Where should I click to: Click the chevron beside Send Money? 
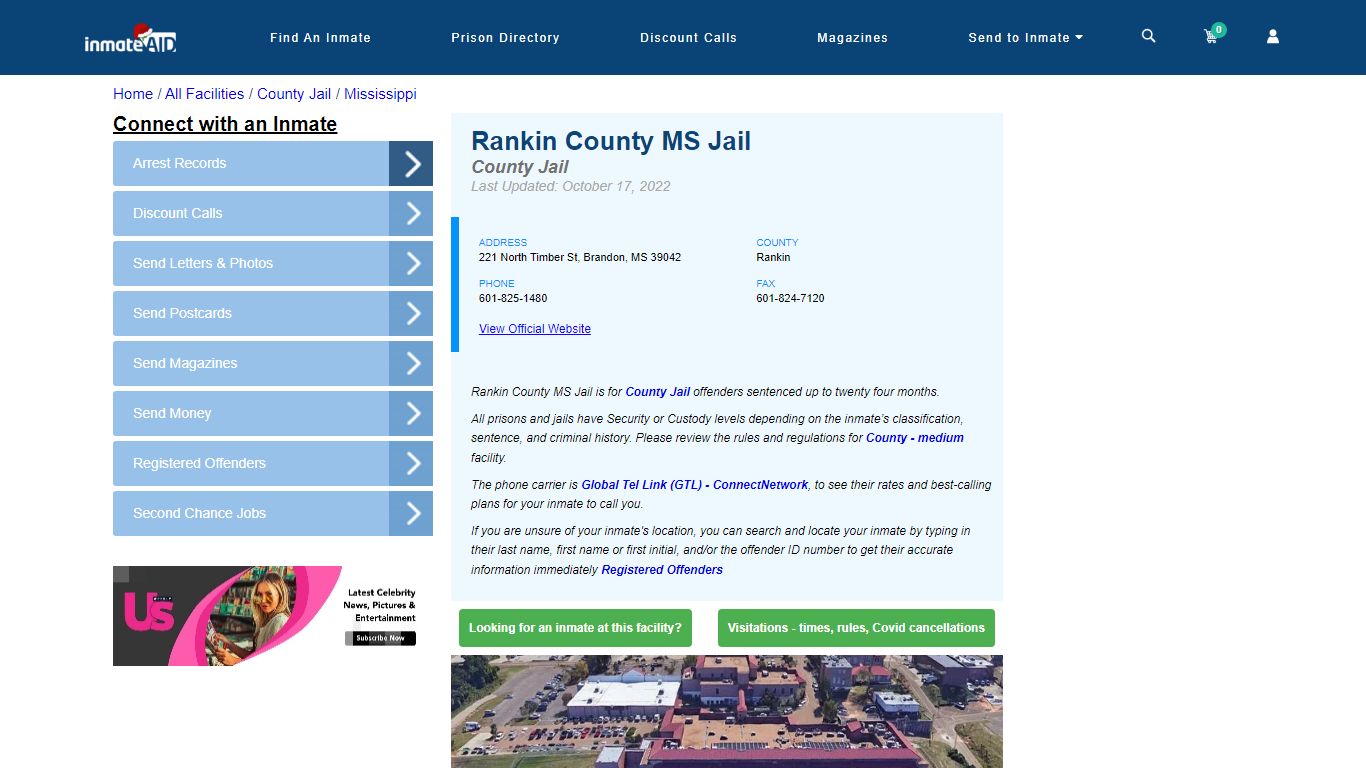[x=411, y=413]
